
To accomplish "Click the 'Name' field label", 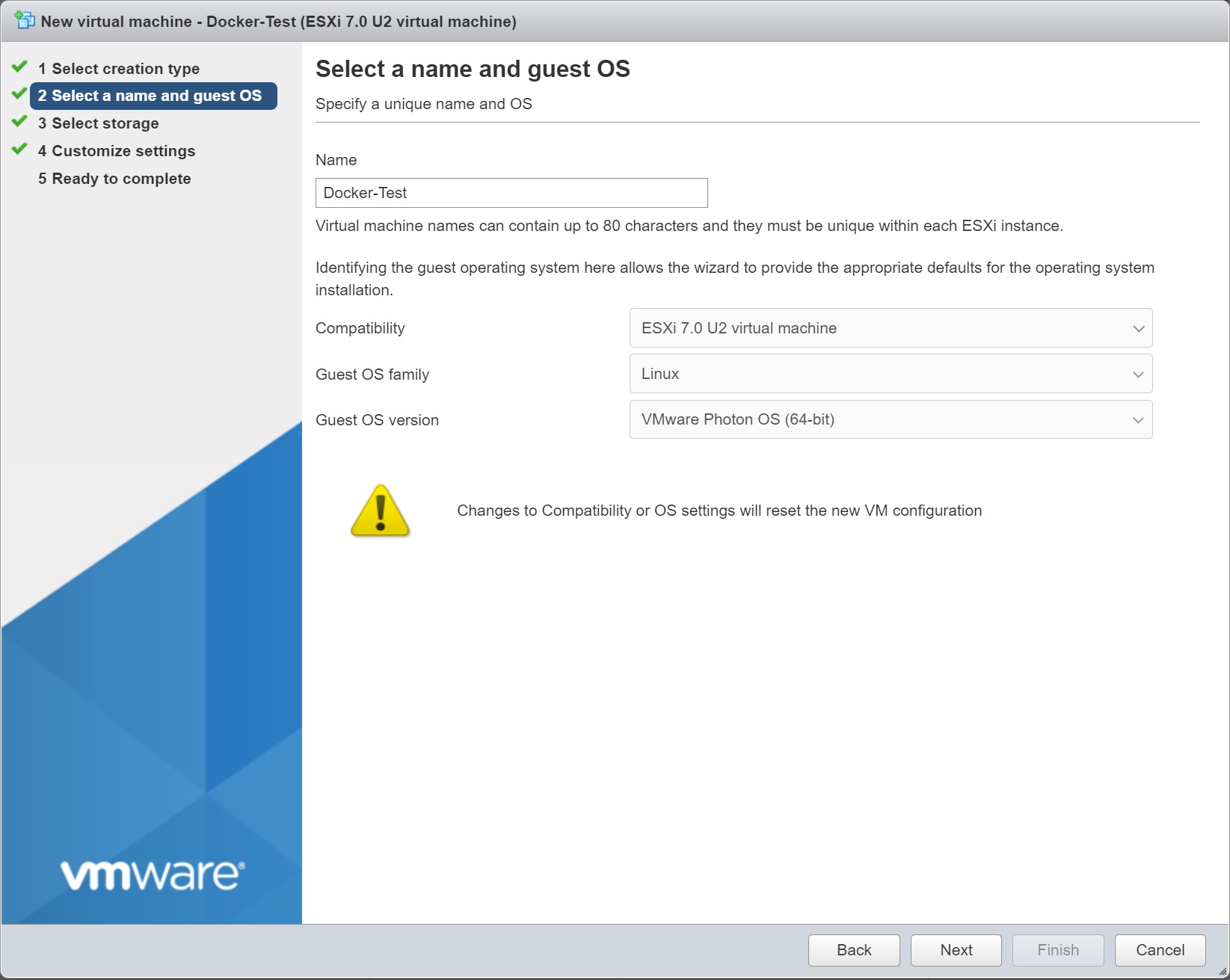I will coord(336,160).
